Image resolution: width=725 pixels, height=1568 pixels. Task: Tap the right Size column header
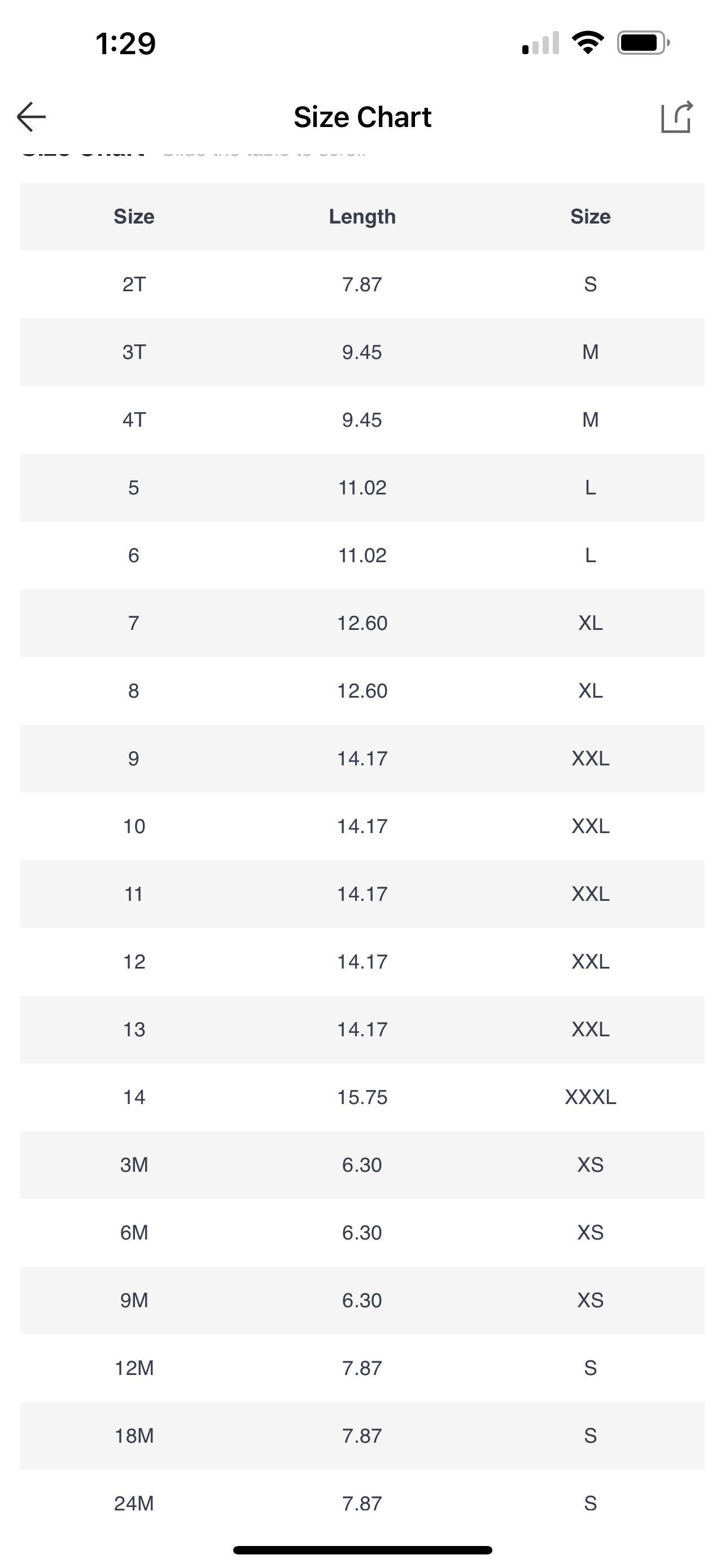point(591,217)
